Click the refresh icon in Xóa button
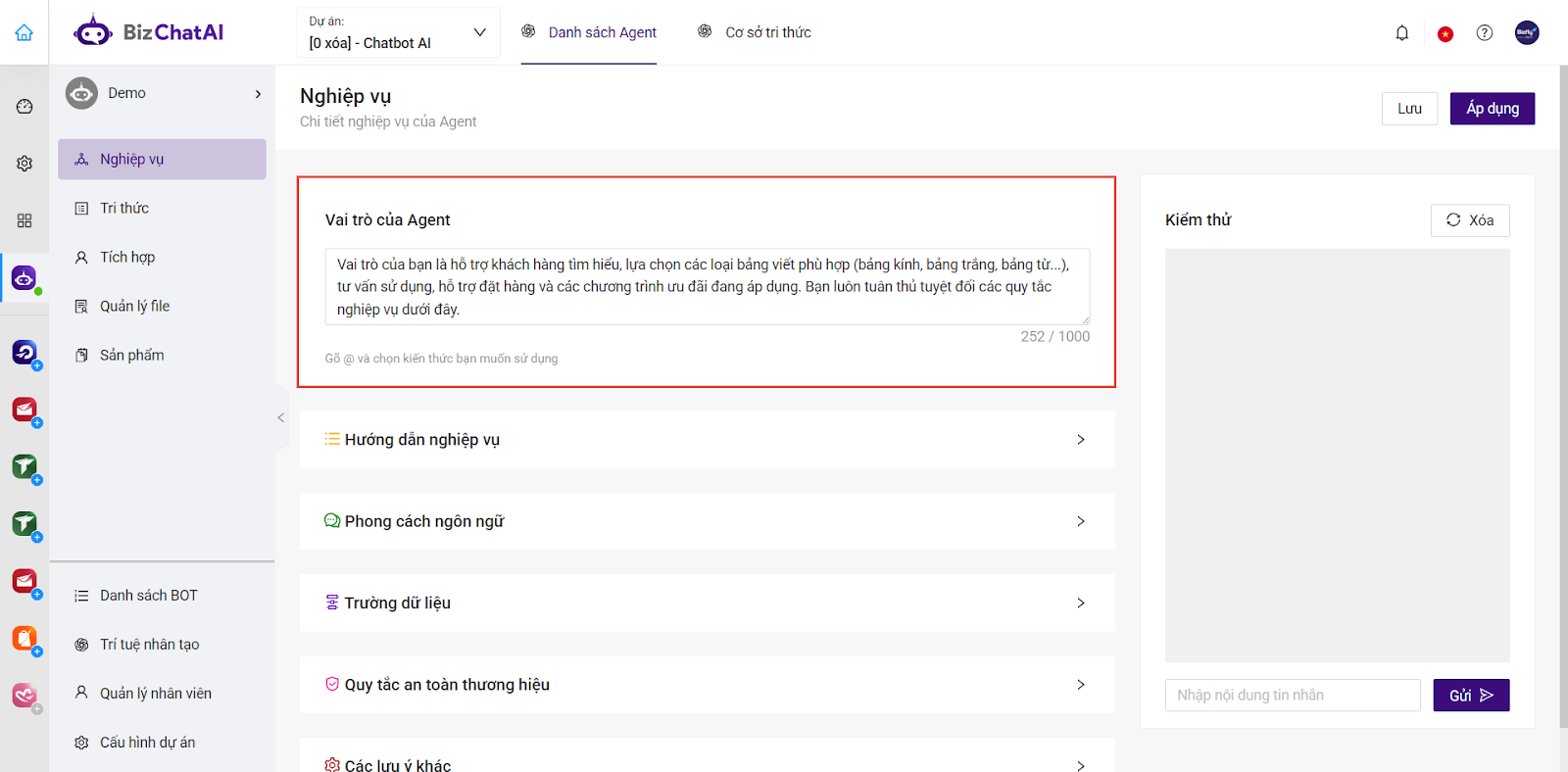This screenshot has width=1568, height=772. [x=1453, y=219]
